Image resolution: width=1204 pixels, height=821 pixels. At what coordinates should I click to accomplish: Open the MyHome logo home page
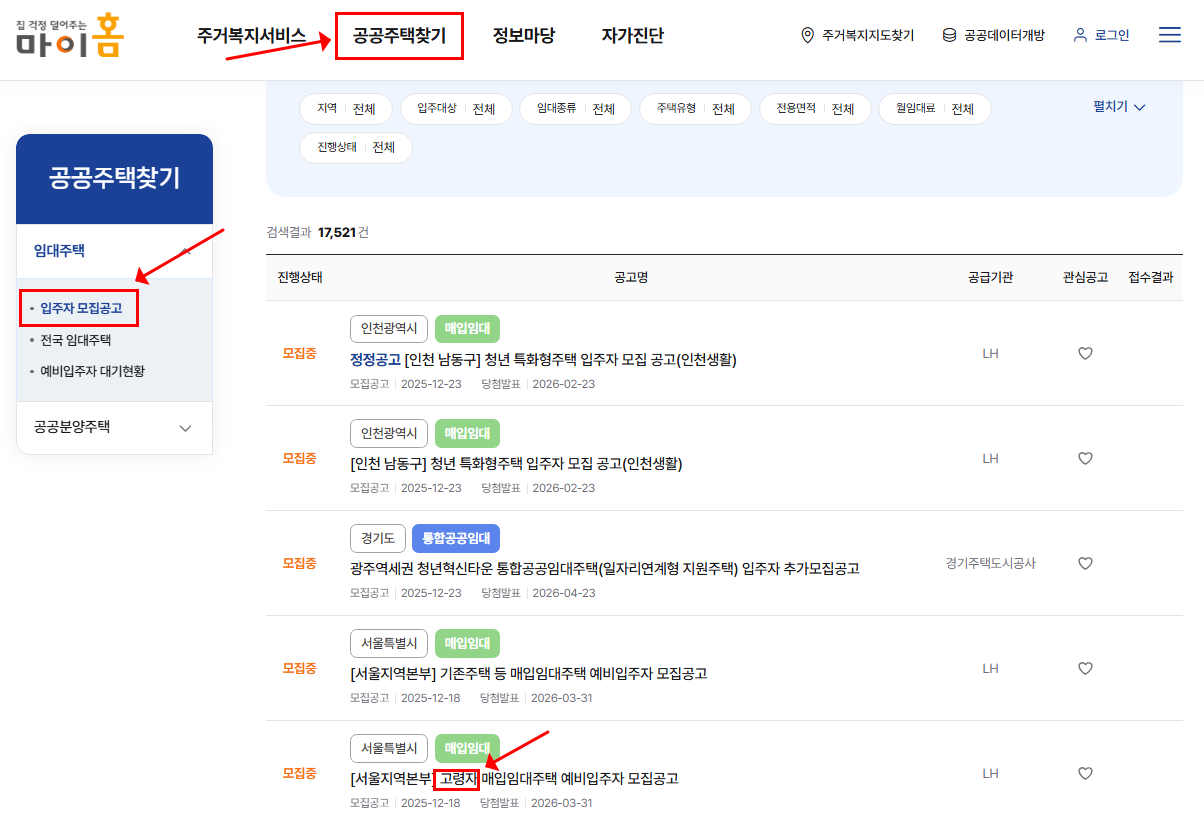pyautogui.click(x=70, y=35)
